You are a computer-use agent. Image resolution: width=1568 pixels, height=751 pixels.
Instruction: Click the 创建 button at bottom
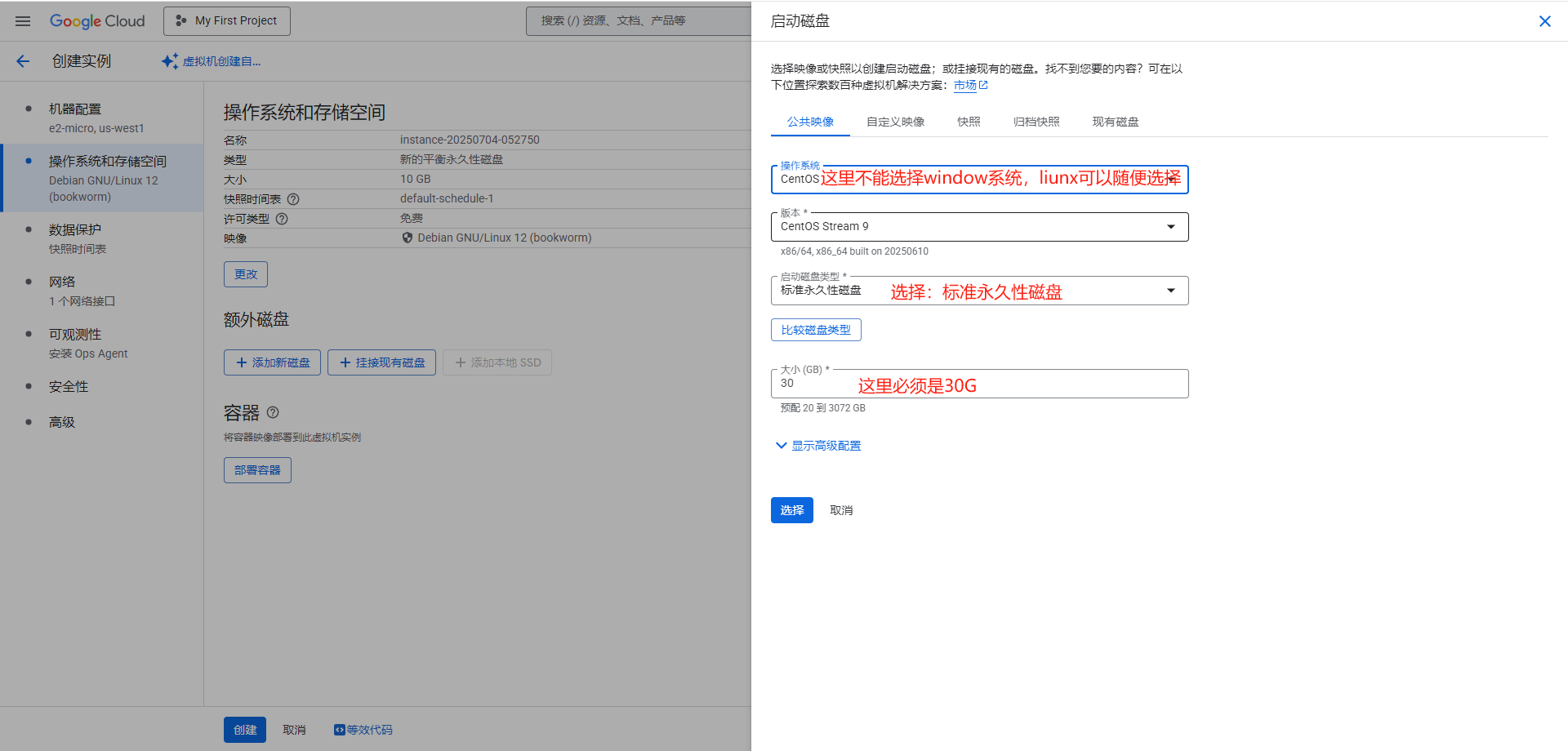[245, 730]
